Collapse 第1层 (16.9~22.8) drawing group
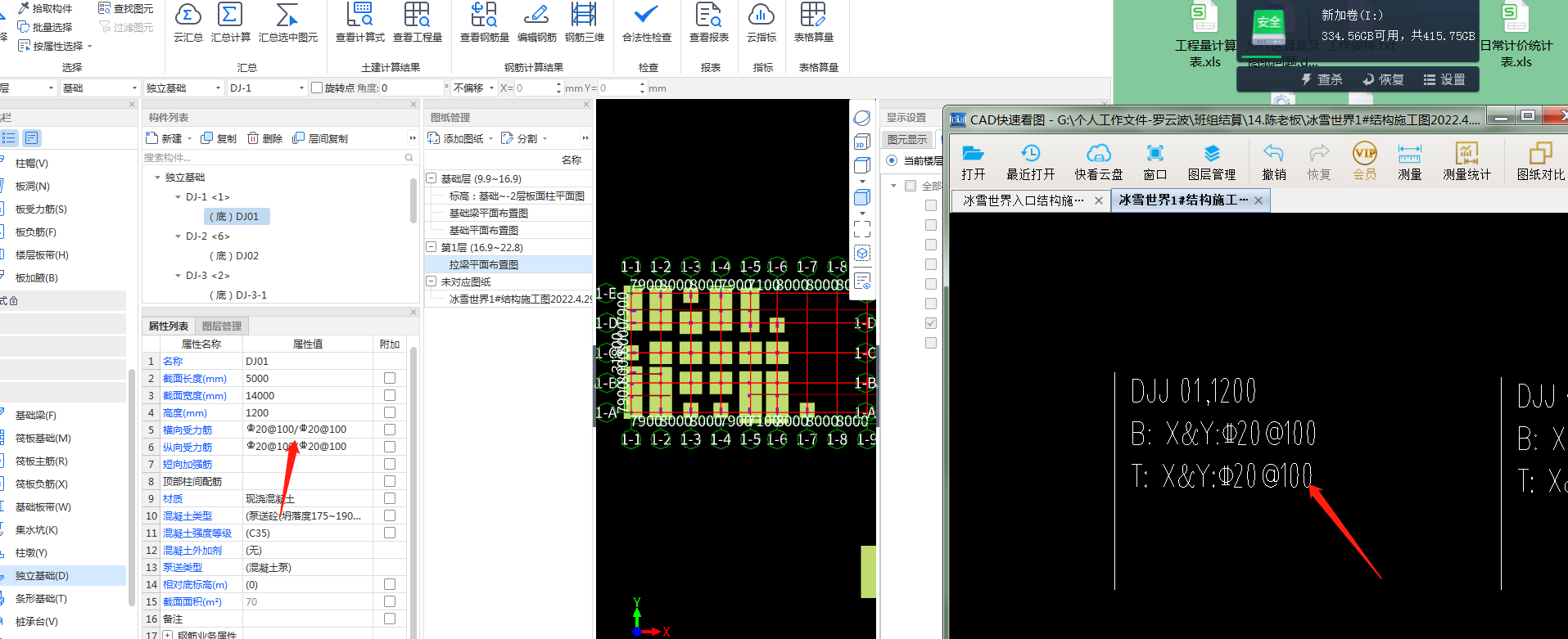1568x639 pixels. click(x=432, y=247)
